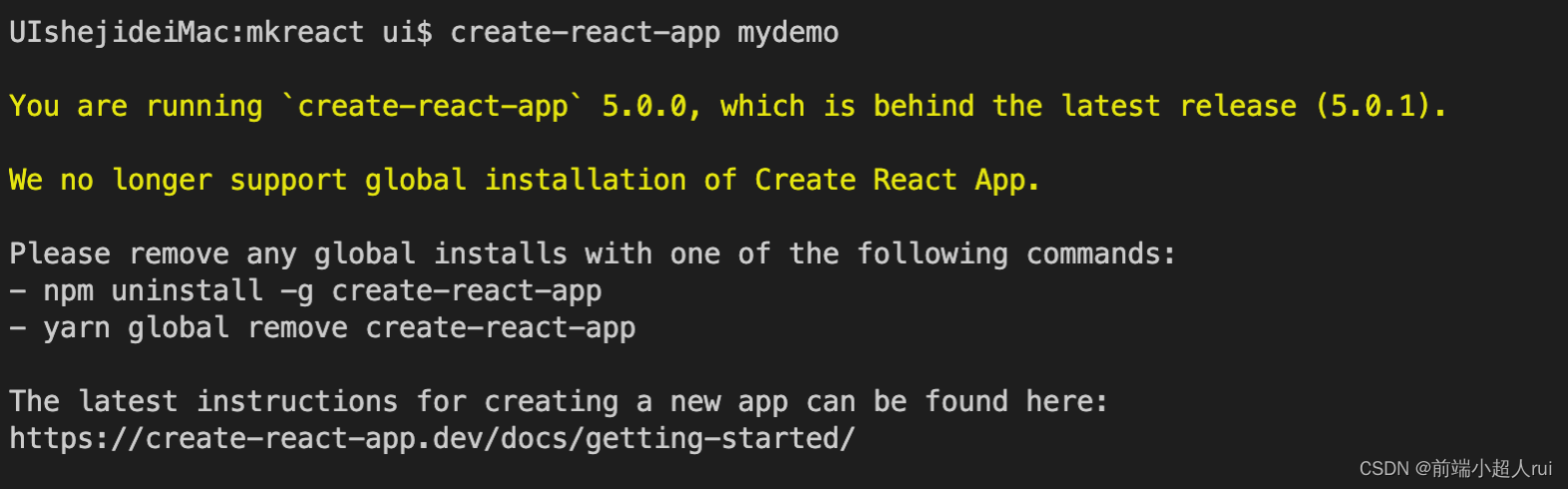Click 'We no longer support global installation' line

525,180
